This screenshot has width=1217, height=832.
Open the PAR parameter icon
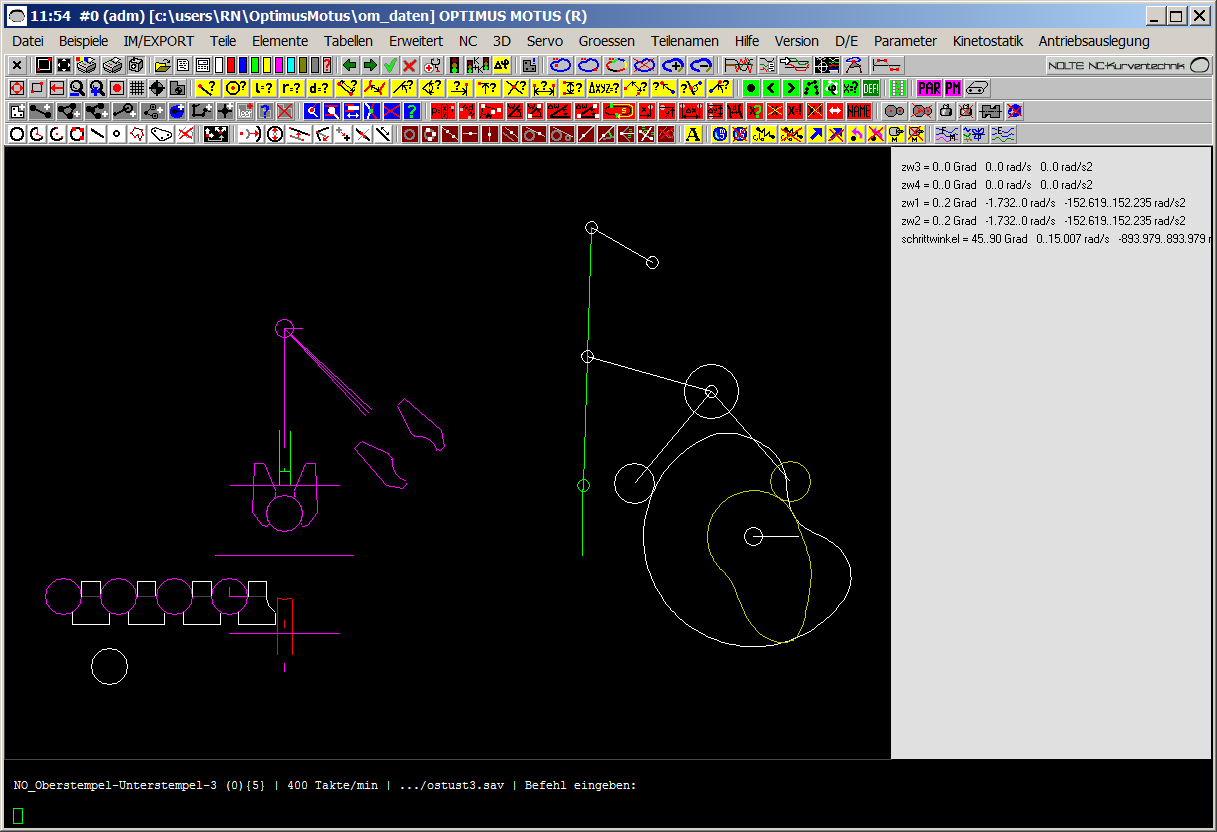[x=929, y=88]
